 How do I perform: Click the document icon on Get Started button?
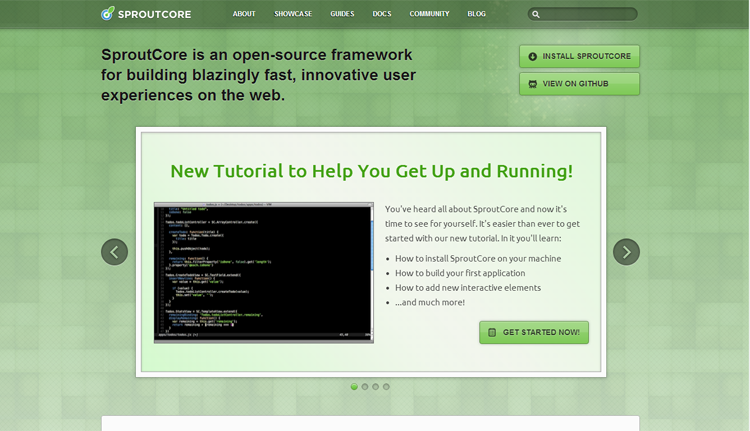[492, 332]
